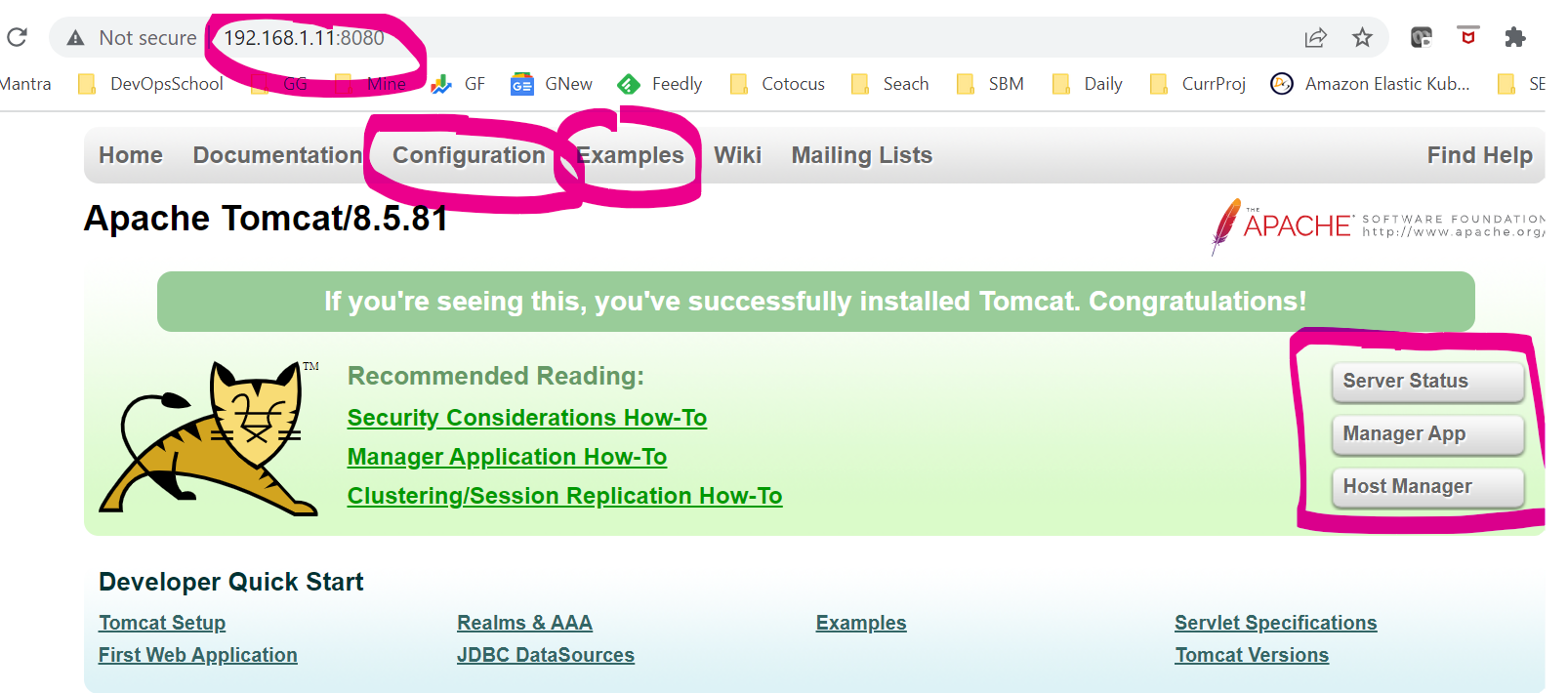Open the Feedly bookmark
Viewport: 1568px width, 693px height.
click(661, 84)
